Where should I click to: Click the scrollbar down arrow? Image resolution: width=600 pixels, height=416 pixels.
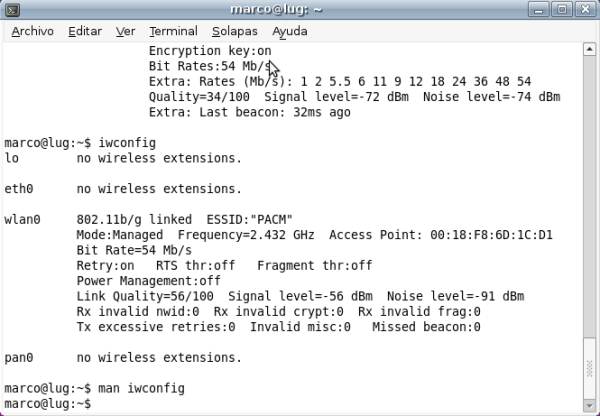coord(590,407)
